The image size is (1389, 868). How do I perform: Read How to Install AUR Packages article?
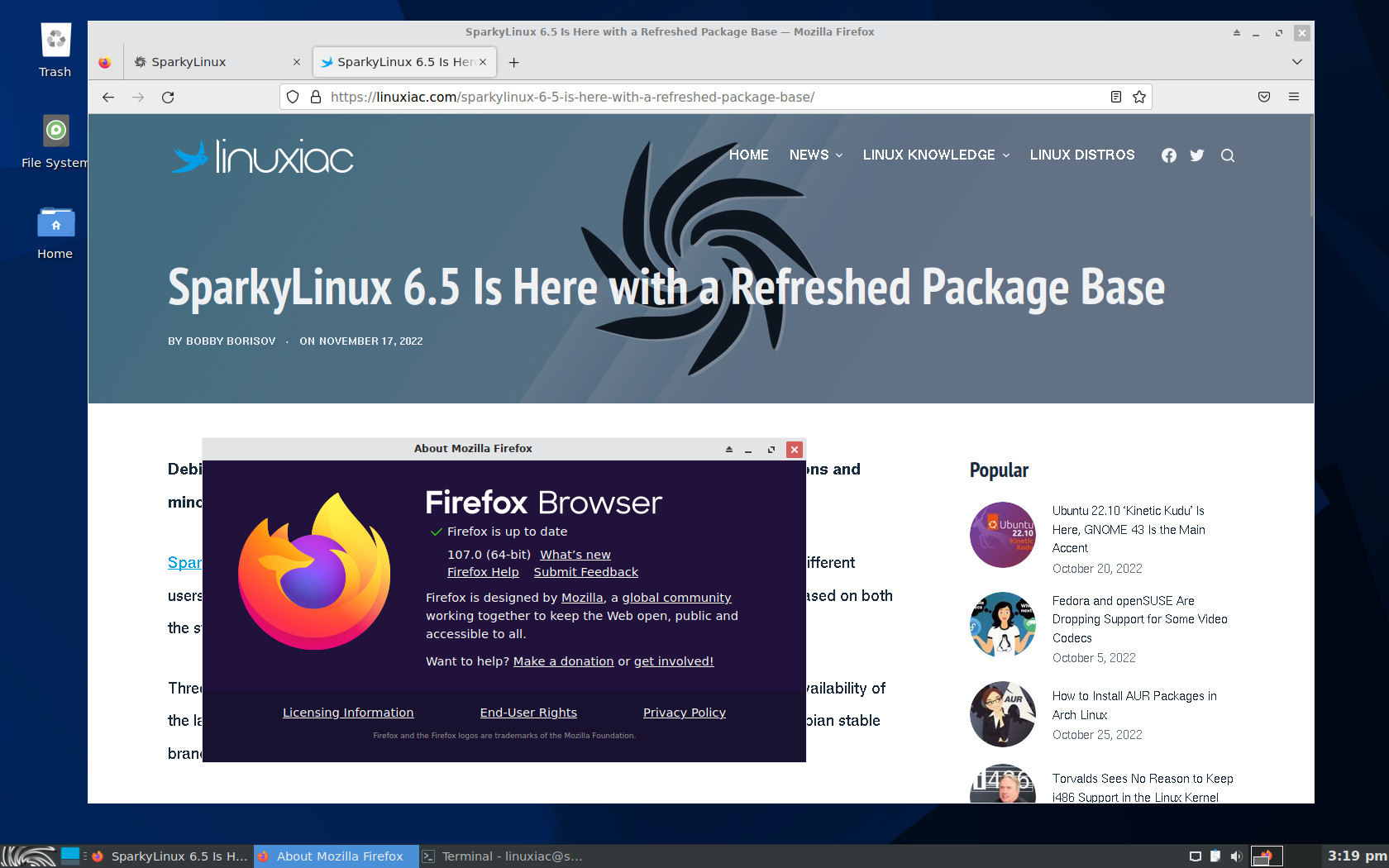[x=1134, y=705]
